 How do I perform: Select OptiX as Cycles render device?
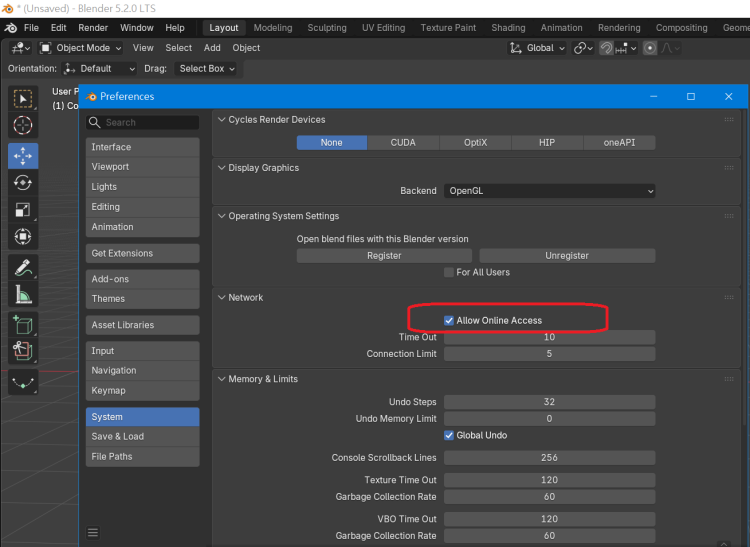pyautogui.click(x=475, y=142)
